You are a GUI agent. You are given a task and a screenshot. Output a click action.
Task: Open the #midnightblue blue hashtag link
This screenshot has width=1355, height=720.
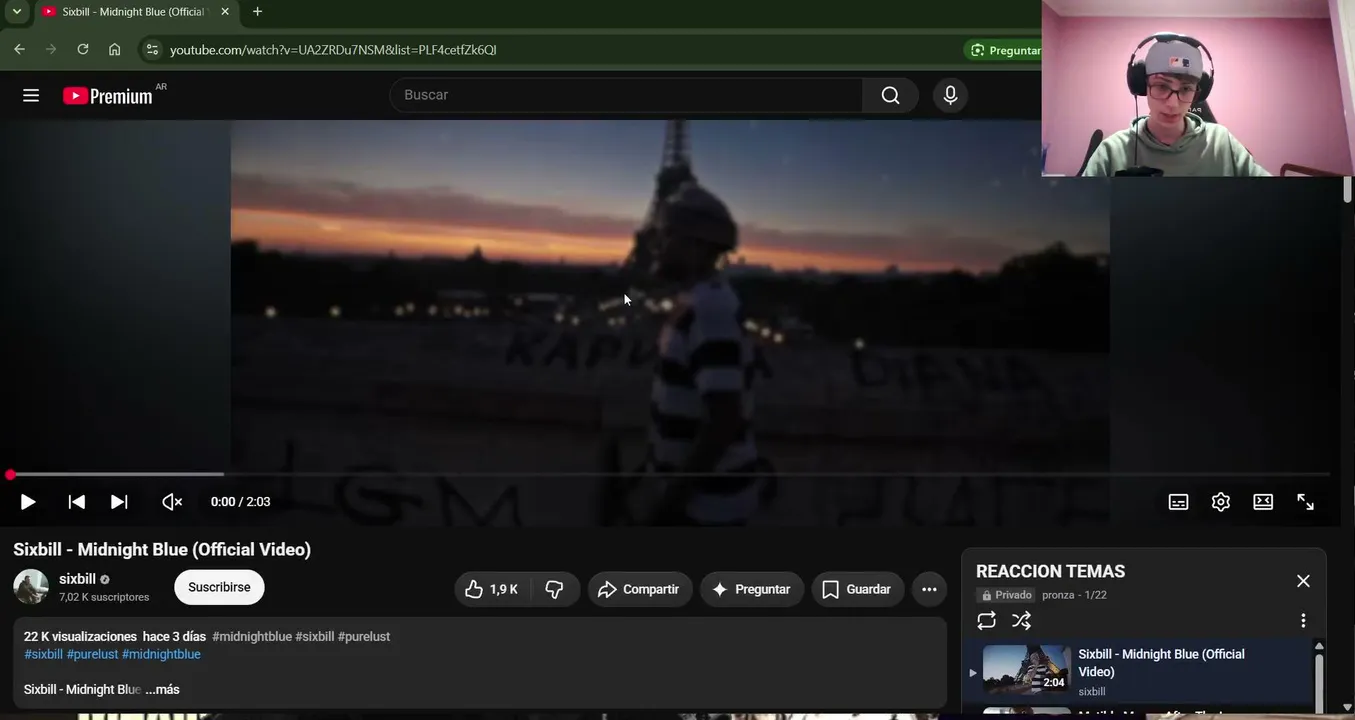[161, 654]
